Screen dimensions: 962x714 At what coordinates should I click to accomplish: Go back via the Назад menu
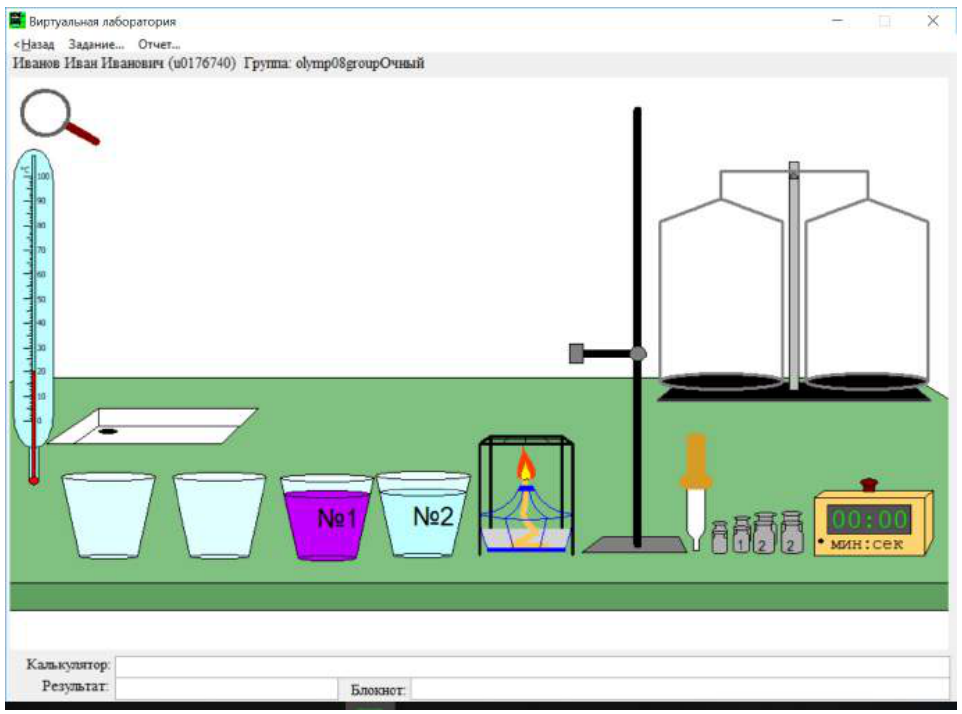tap(34, 44)
